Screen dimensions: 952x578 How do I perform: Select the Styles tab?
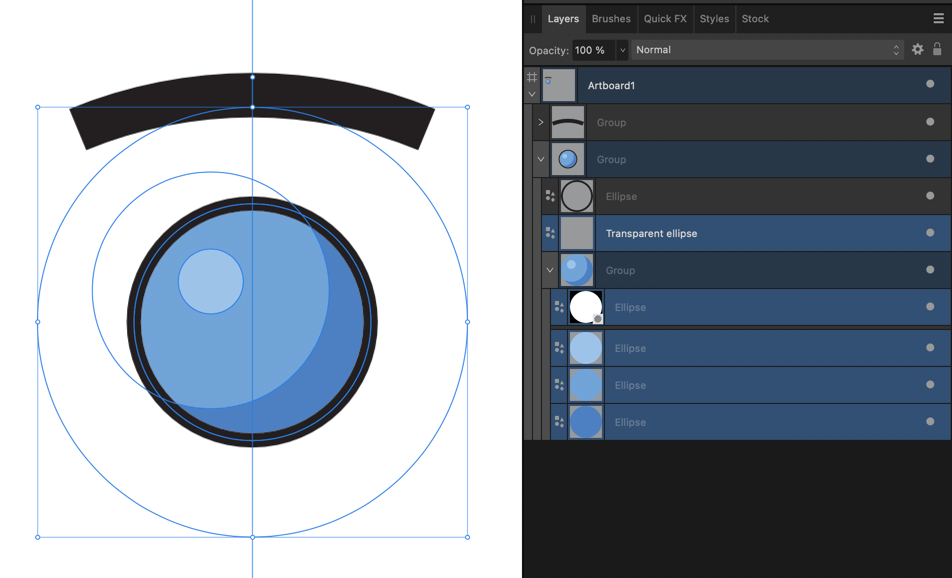(714, 18)
